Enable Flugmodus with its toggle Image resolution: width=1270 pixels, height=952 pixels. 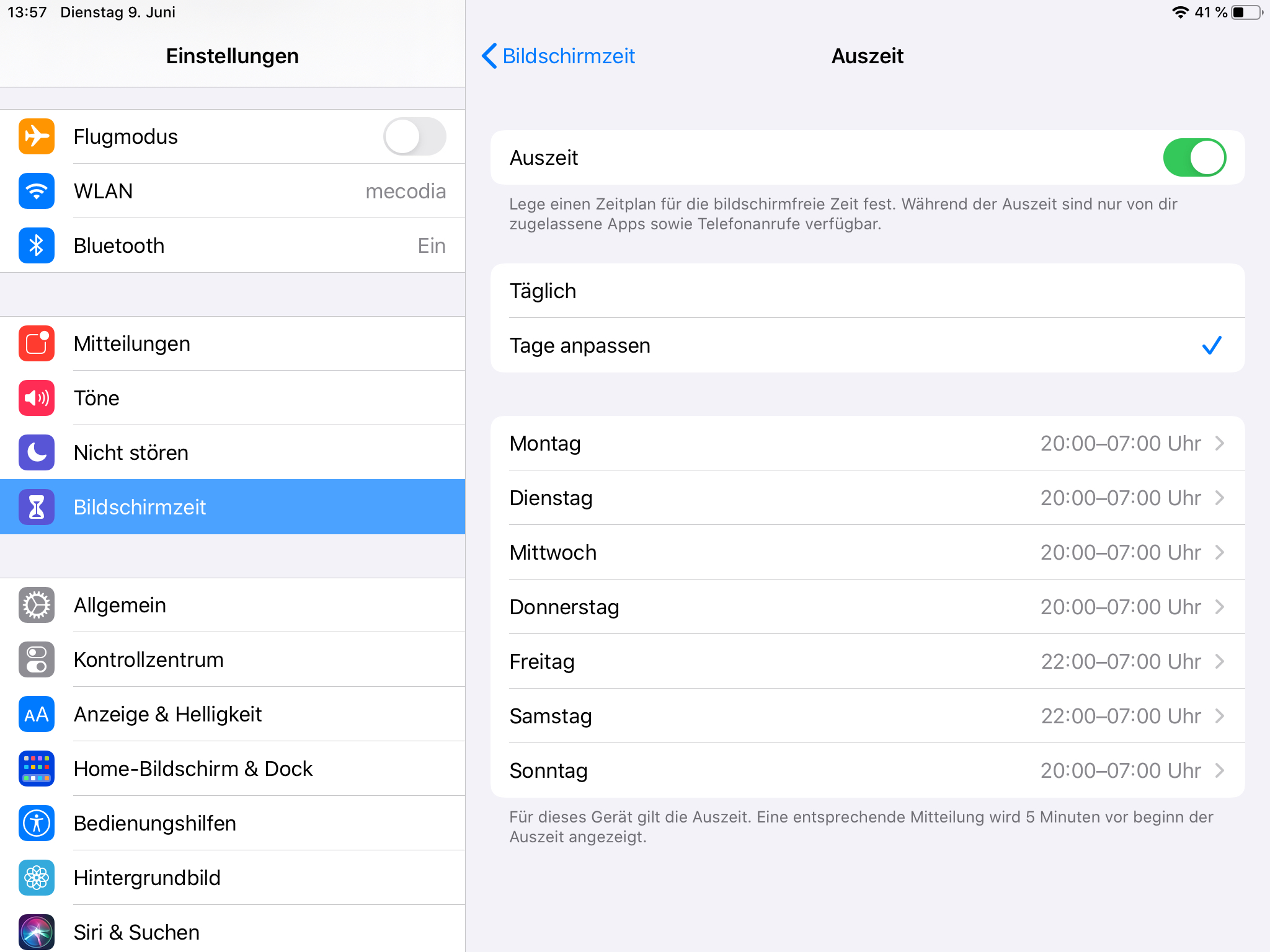click(x=414, y=136)
